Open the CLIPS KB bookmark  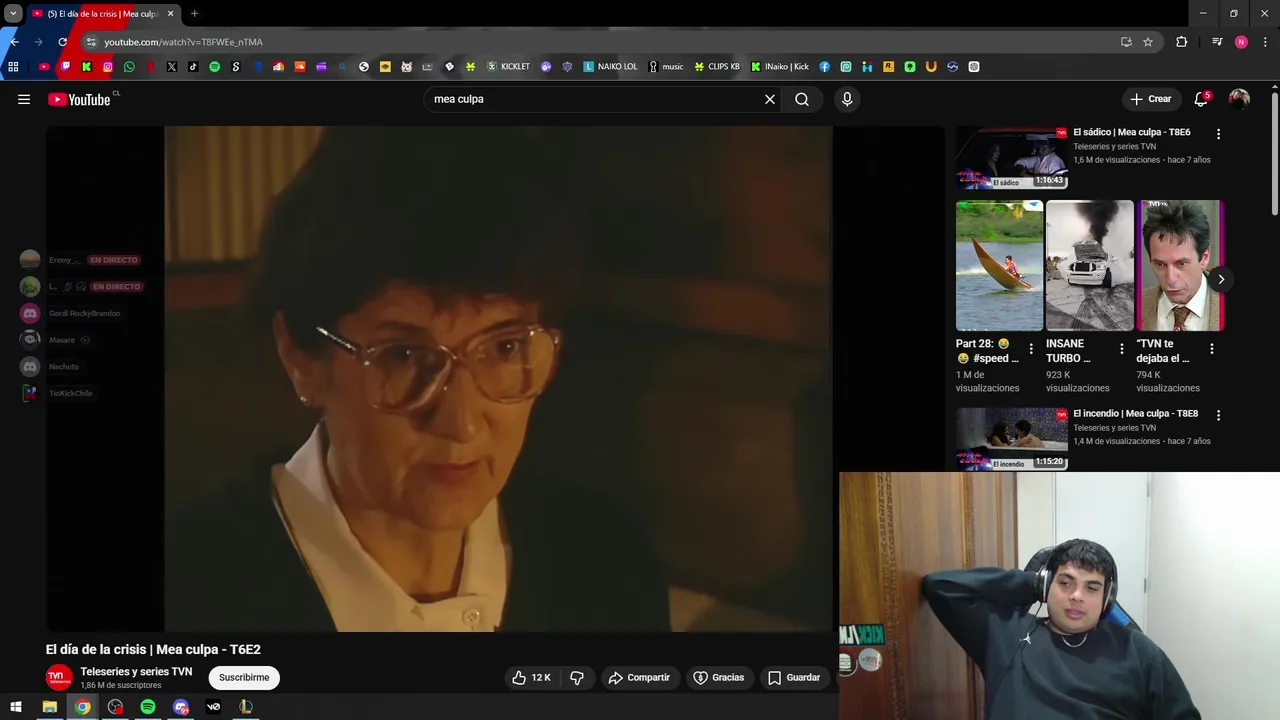tap(717, 67)
